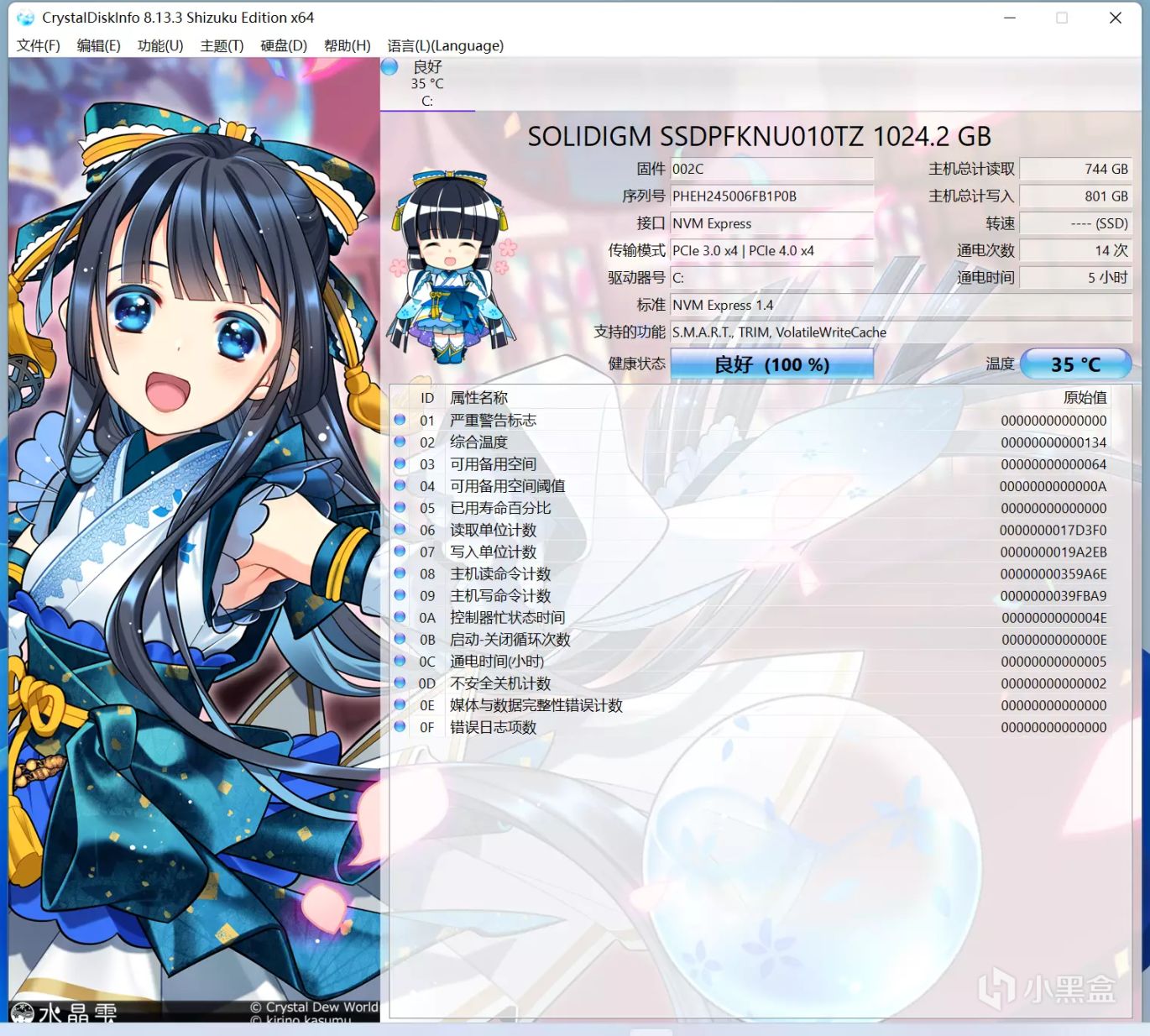Select the C: drive tab showing 良好 35 °C
The width and height of the screenshot is (1150, 1036).
[x=427, y=84]
